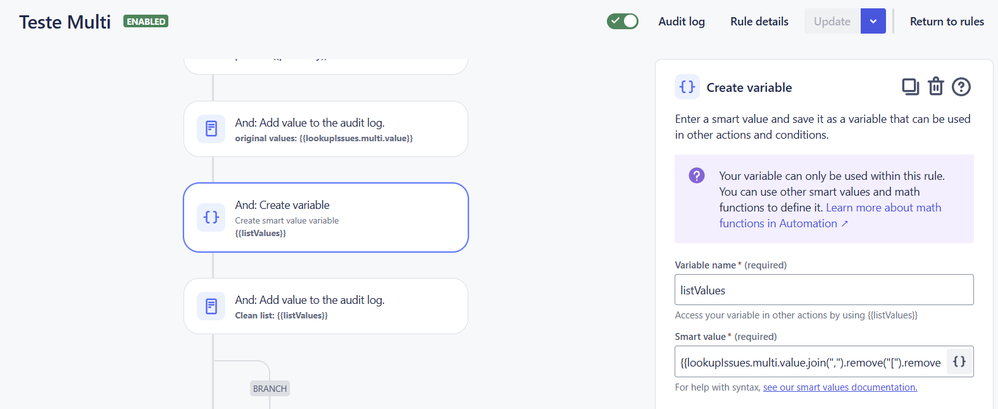Toggle the rule enabled switch off
This screenshot has width=998, height=409.
(x=622, y=21)
